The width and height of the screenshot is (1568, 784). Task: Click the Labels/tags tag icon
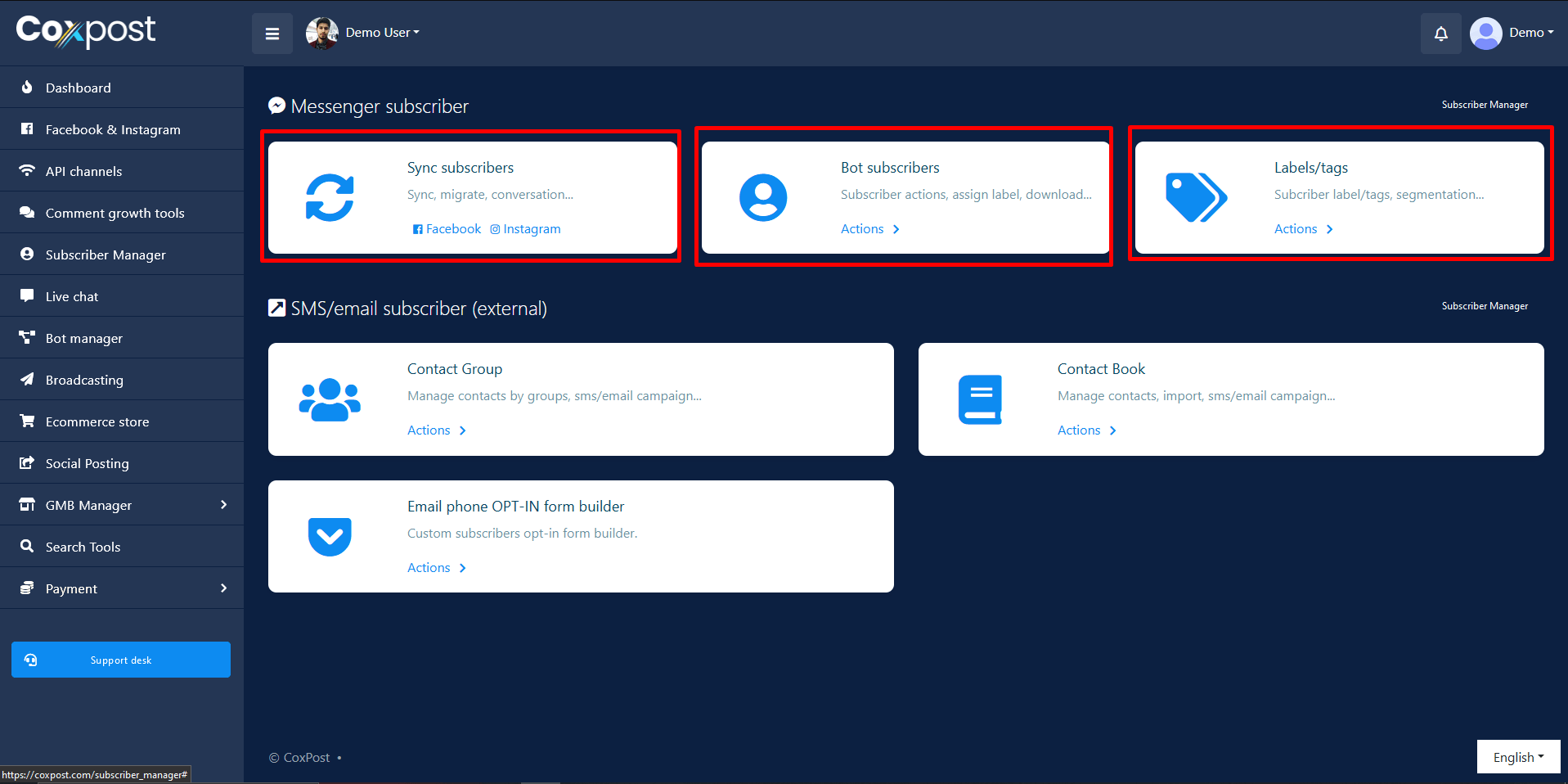1196,198
